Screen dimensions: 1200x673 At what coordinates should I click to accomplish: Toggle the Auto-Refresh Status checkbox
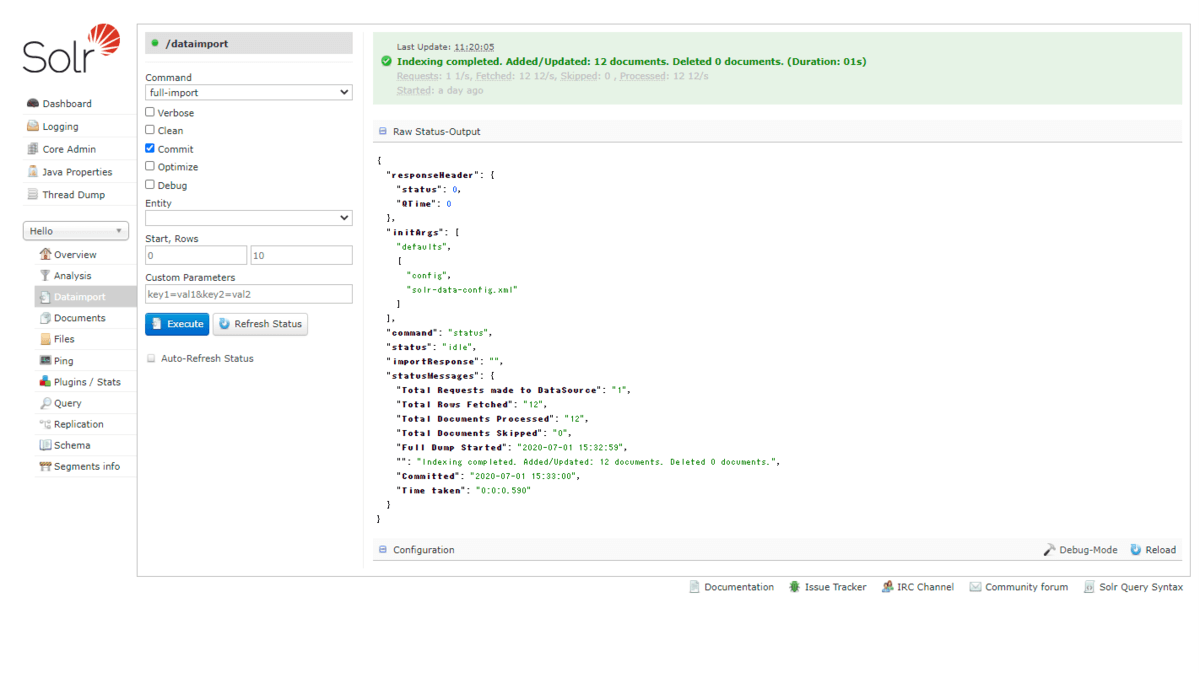[x=151, y=358]
